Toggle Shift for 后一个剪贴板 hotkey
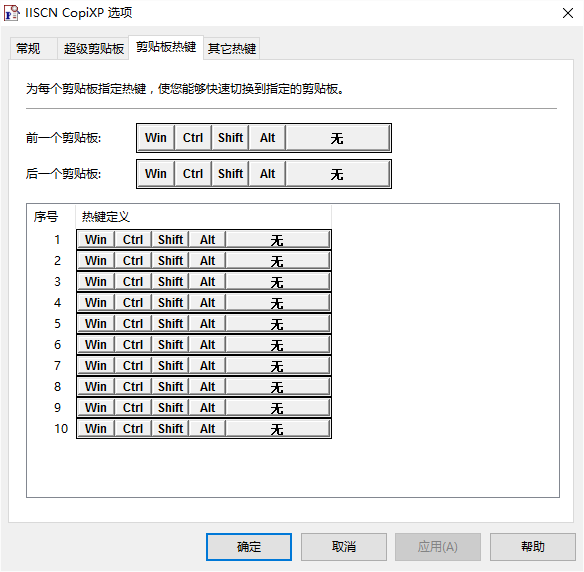Screen dimensions: 584x572 coord(230,174)
